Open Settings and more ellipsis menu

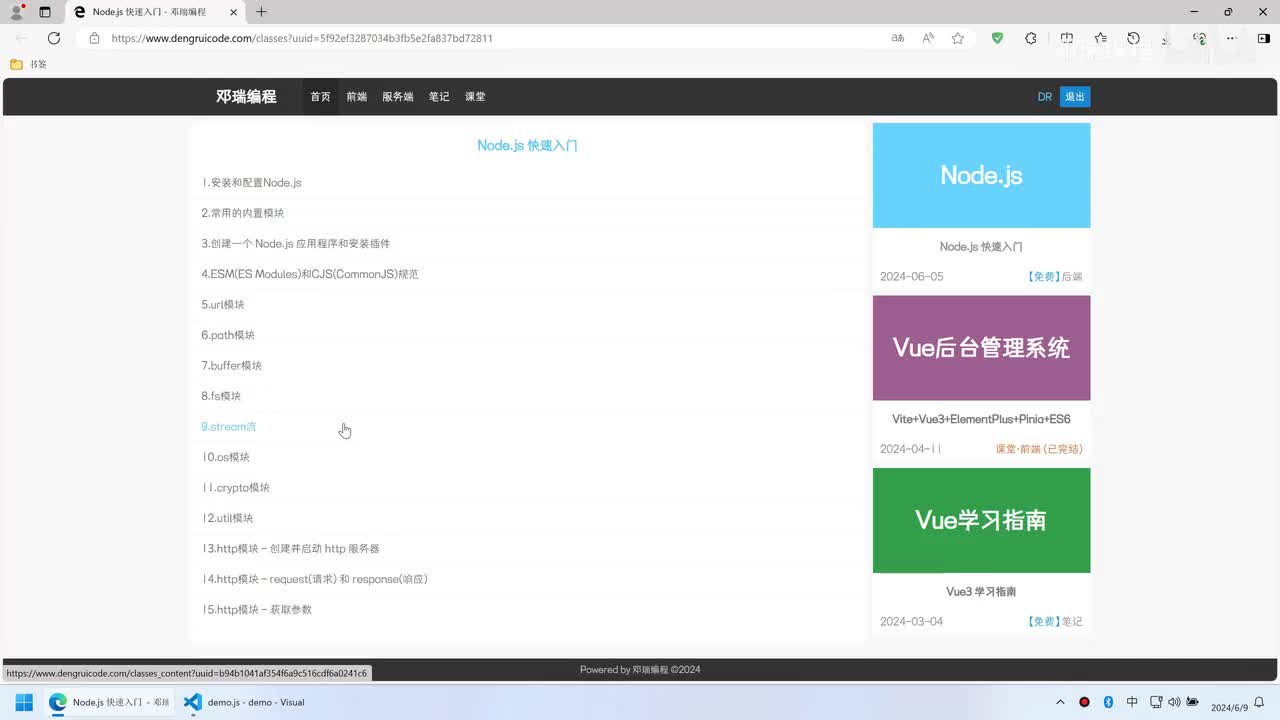coord(1231,38)
